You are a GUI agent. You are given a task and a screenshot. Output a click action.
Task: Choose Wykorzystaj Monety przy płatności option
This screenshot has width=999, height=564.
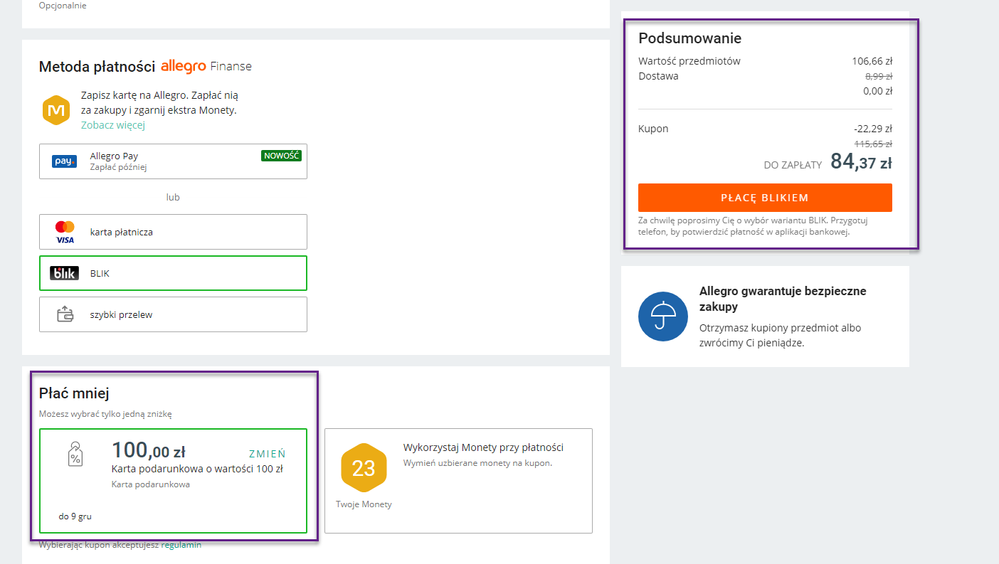(459, 481)
